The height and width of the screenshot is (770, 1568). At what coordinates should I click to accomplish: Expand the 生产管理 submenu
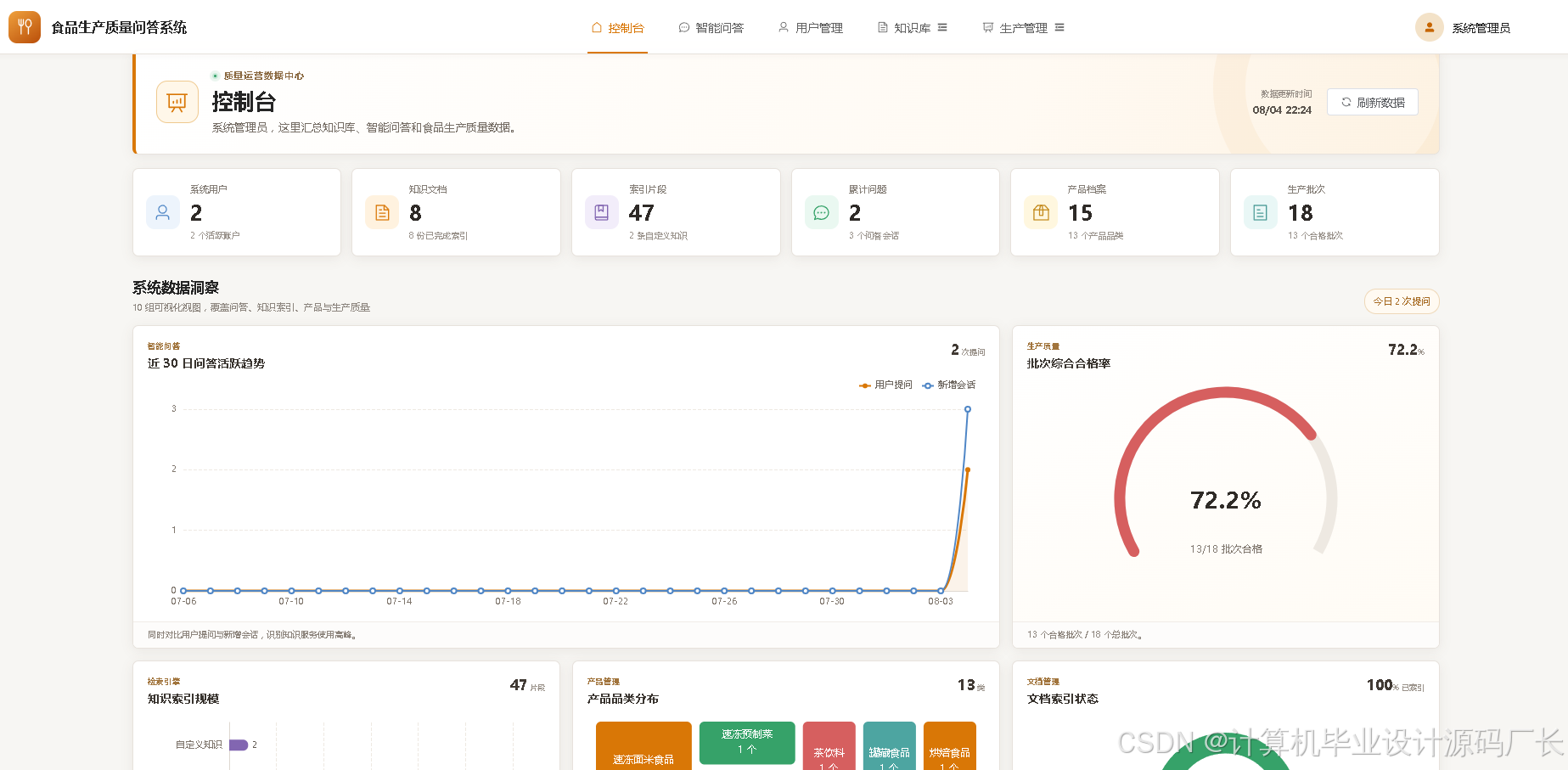coord(1059,27)
